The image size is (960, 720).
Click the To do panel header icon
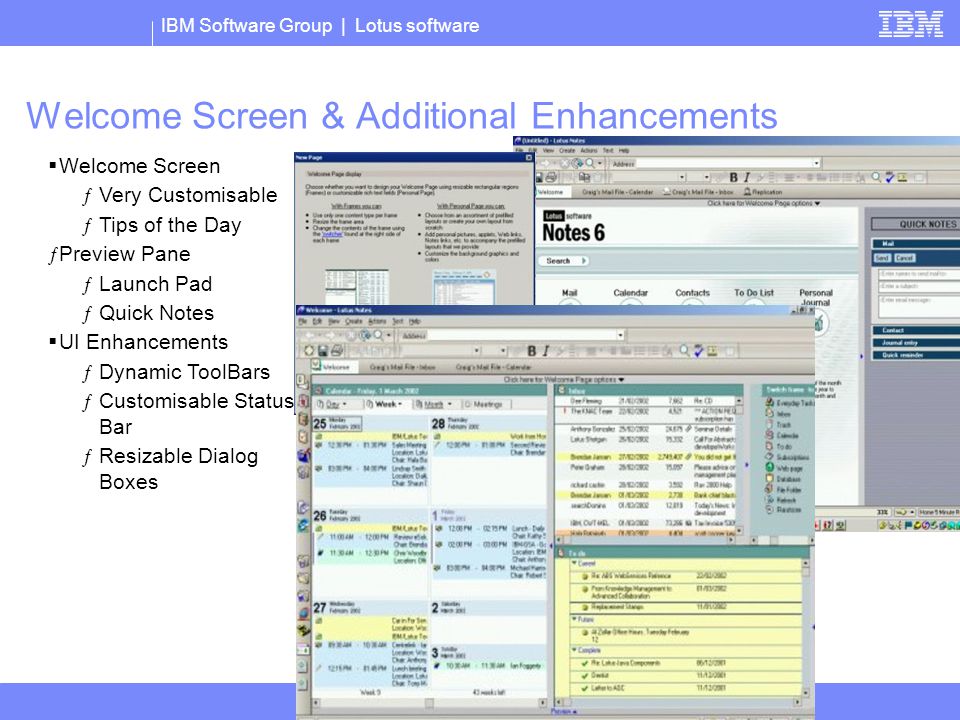point(561,553)
